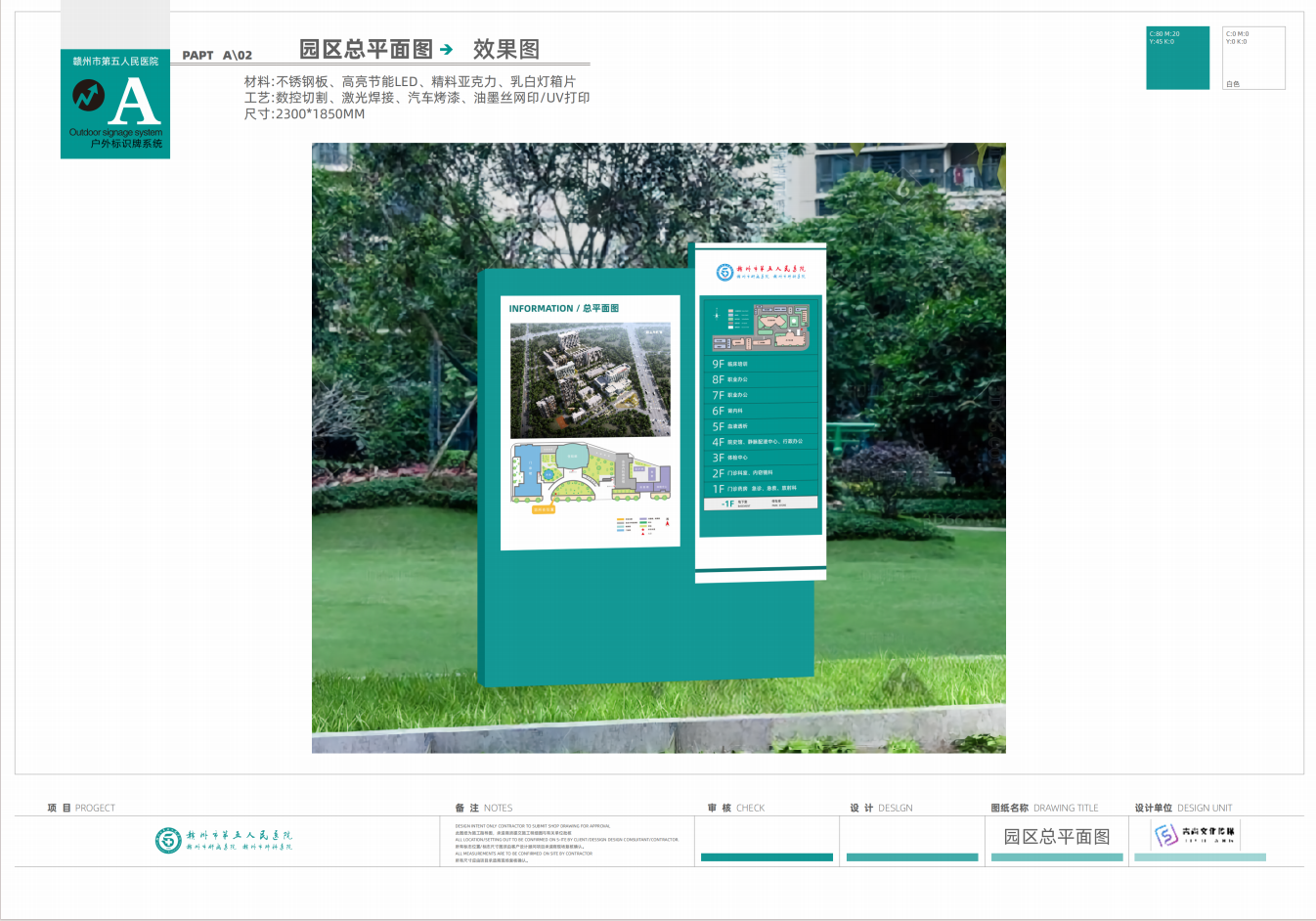
Task: Click the teal bar under 设计 DESLGN
Action: click(912, 857)
